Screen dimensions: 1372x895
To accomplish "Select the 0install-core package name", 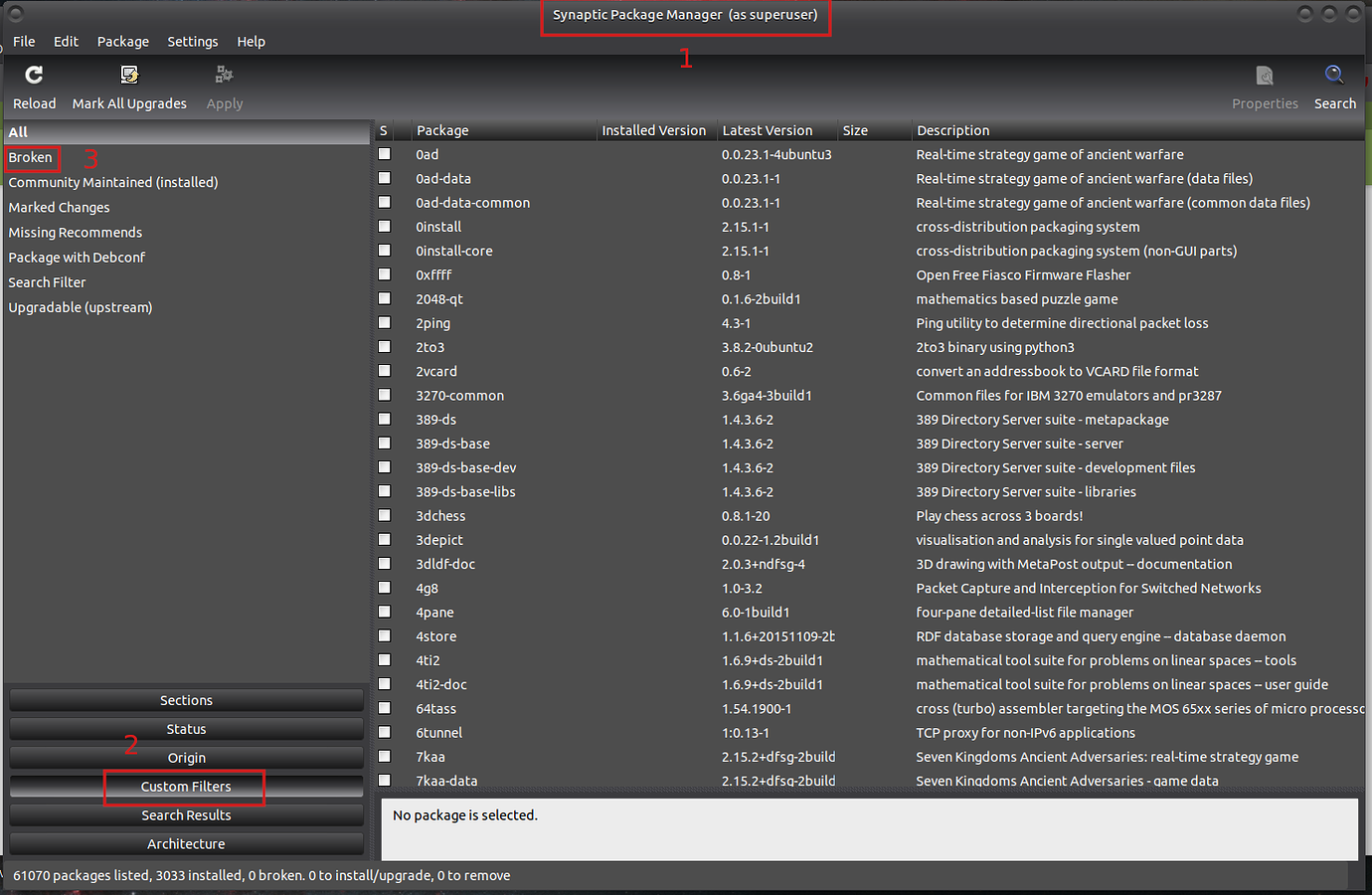I will (454, 251).
